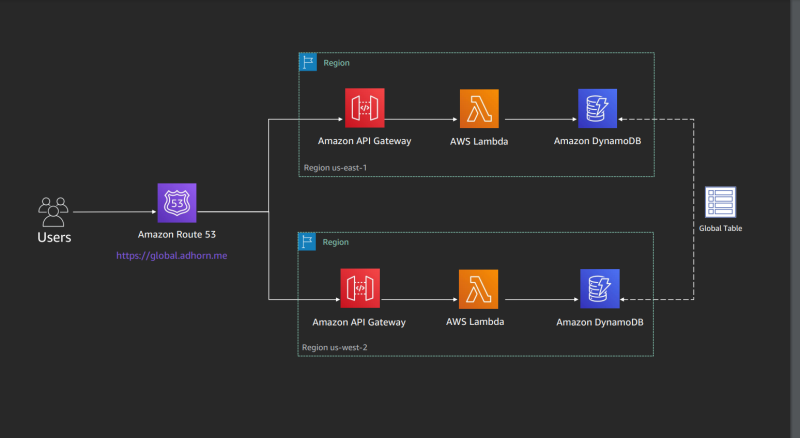The height and width of the screenshot is (438, 800).
Task: Click the 'Region us-east-1' label
Action: click(x=335, y=167)
